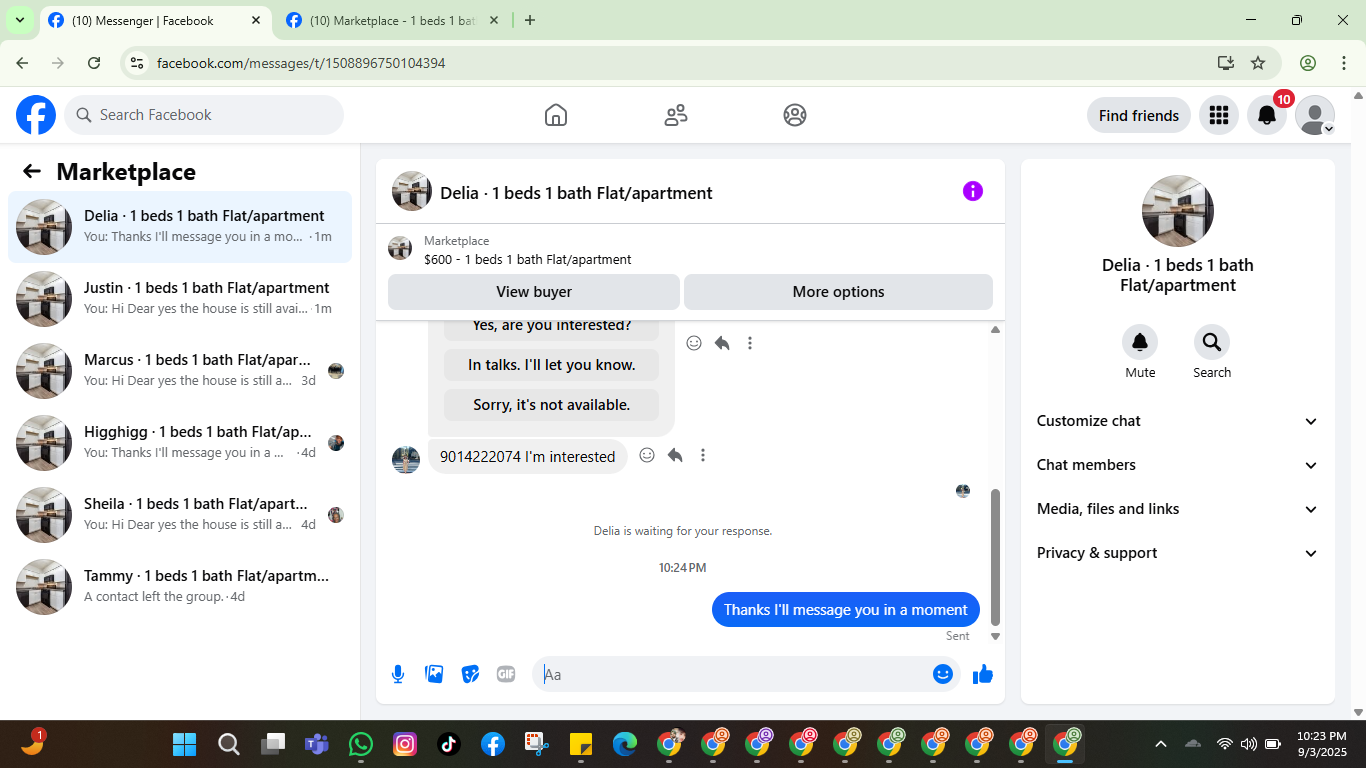The image size is (1366, 768).
Task: Open the Windows Start menu
Action: 185,744
